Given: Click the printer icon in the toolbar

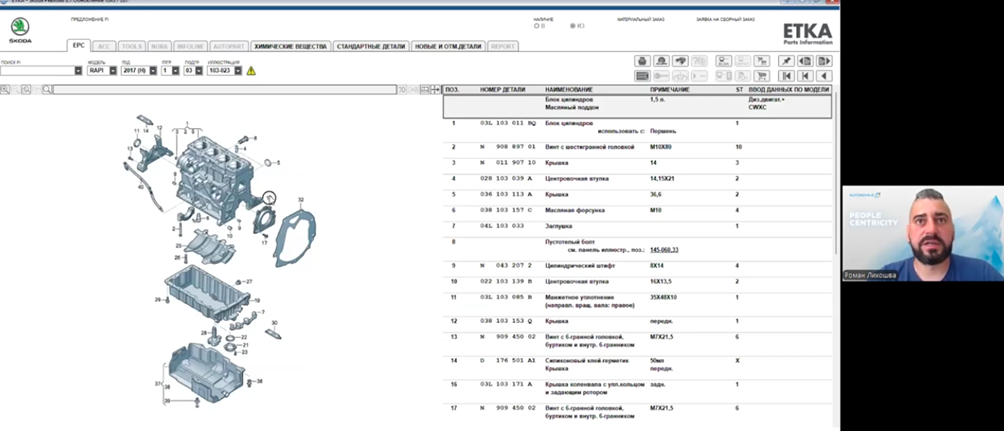Looking at the screenshot, I should click(643, 61).
